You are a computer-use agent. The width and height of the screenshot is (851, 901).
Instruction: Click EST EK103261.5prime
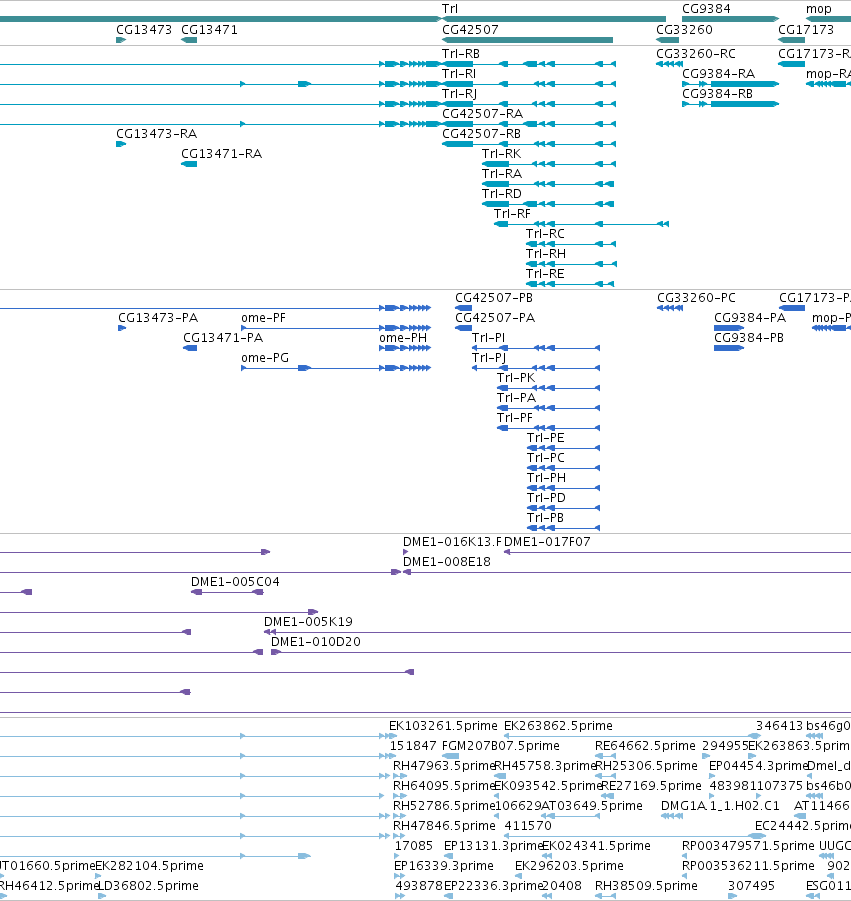(x=443, y=726)
